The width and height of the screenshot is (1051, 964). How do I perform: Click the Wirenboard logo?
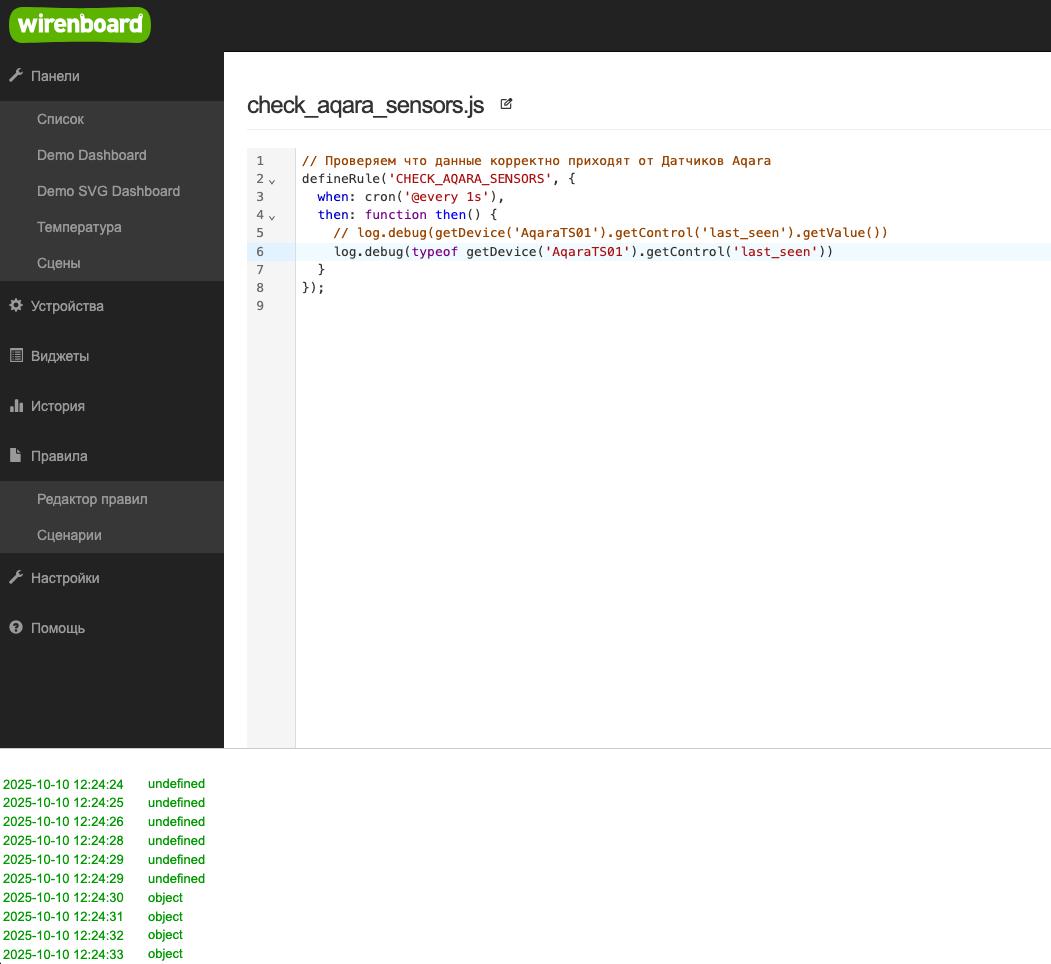[x=80, y=25]
